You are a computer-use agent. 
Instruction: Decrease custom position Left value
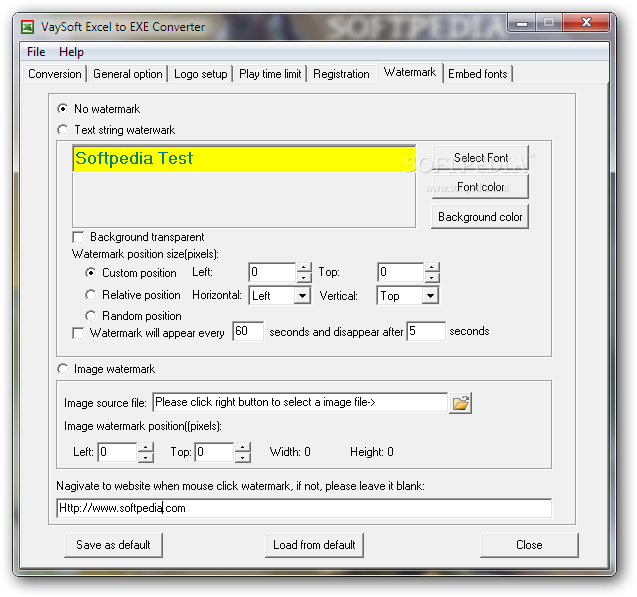click(304, 277)
